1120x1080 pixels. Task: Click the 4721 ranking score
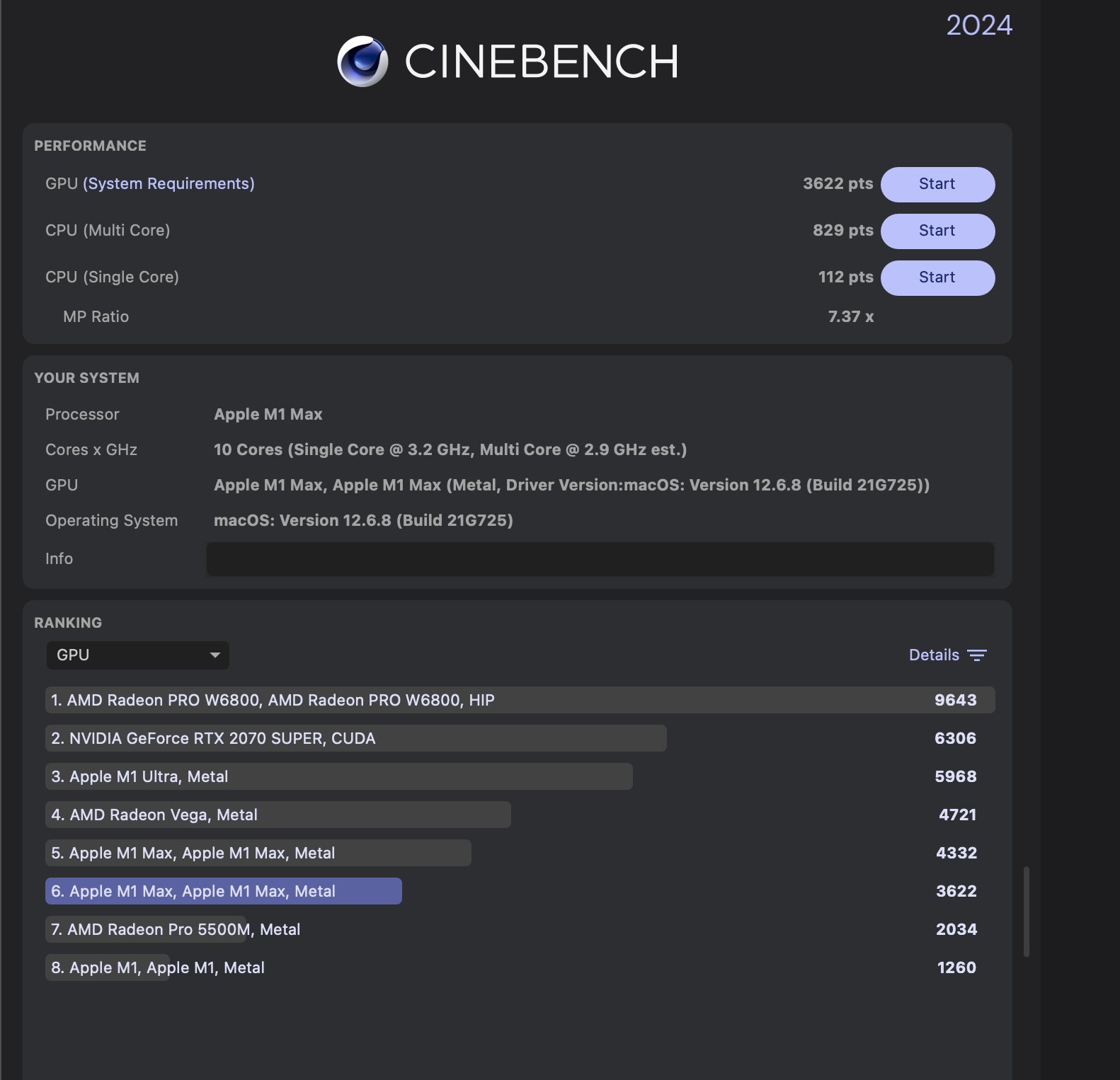click(958, 815)
